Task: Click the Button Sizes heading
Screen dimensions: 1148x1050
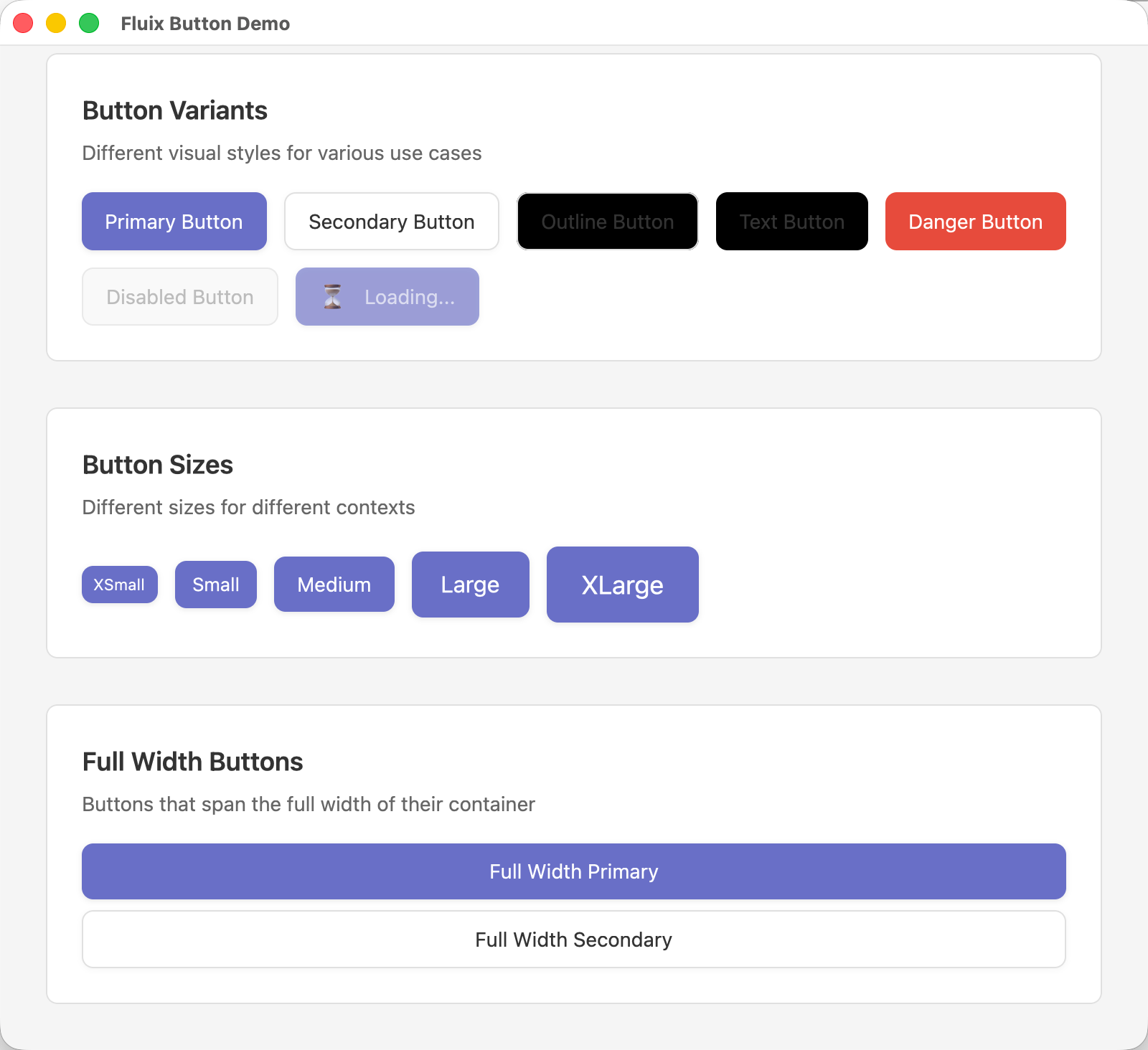Action: pos(158,465)
